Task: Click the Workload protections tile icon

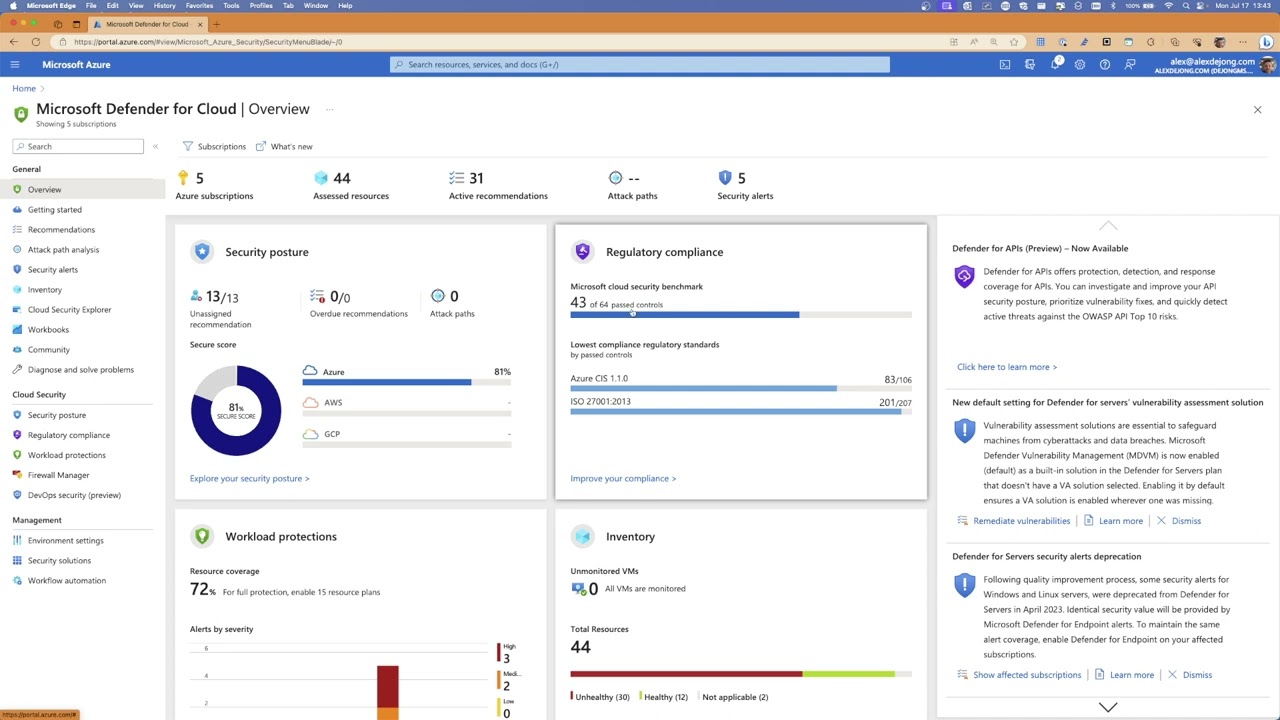Action: [202, 536]
